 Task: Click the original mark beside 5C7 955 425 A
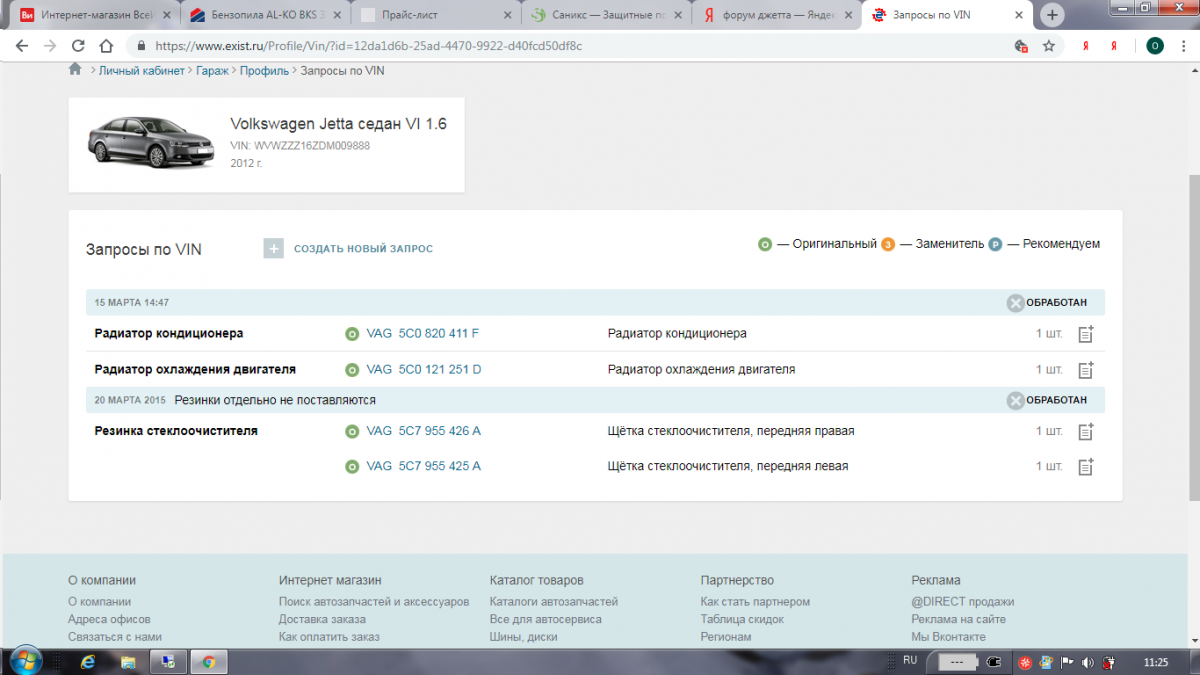pos(352,467)
